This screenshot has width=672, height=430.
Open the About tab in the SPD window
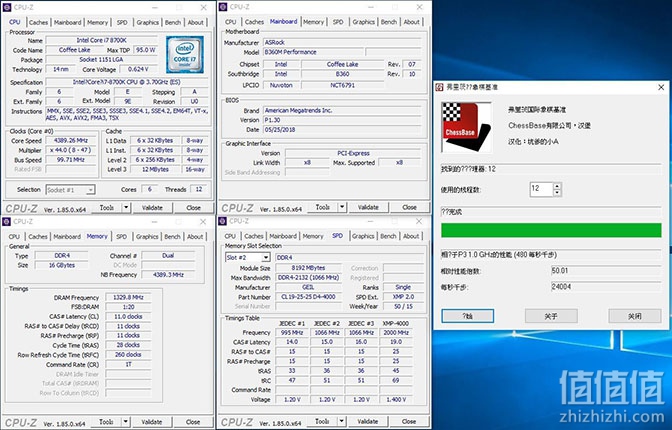pos(411,236)
